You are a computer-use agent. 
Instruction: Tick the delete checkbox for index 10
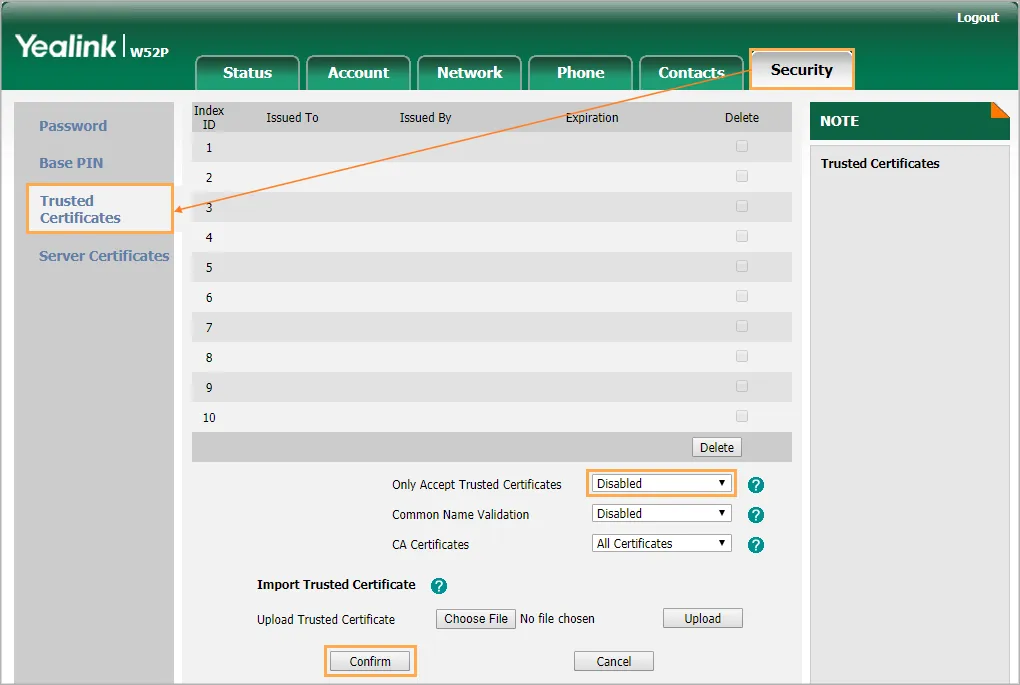[742, 416]
